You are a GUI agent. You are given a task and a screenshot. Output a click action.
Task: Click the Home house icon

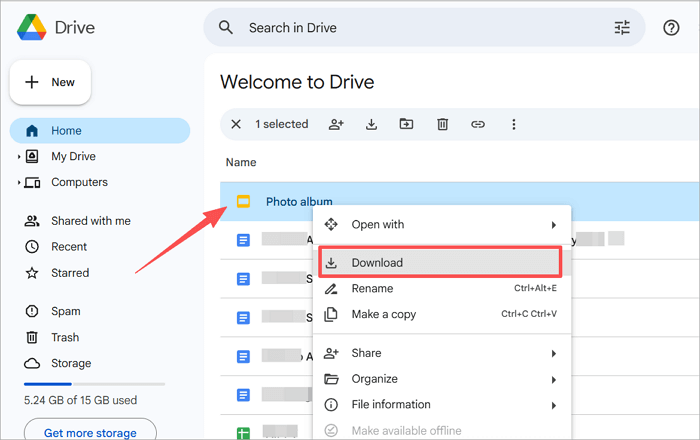pyautogui.click(x=32, y=131)
